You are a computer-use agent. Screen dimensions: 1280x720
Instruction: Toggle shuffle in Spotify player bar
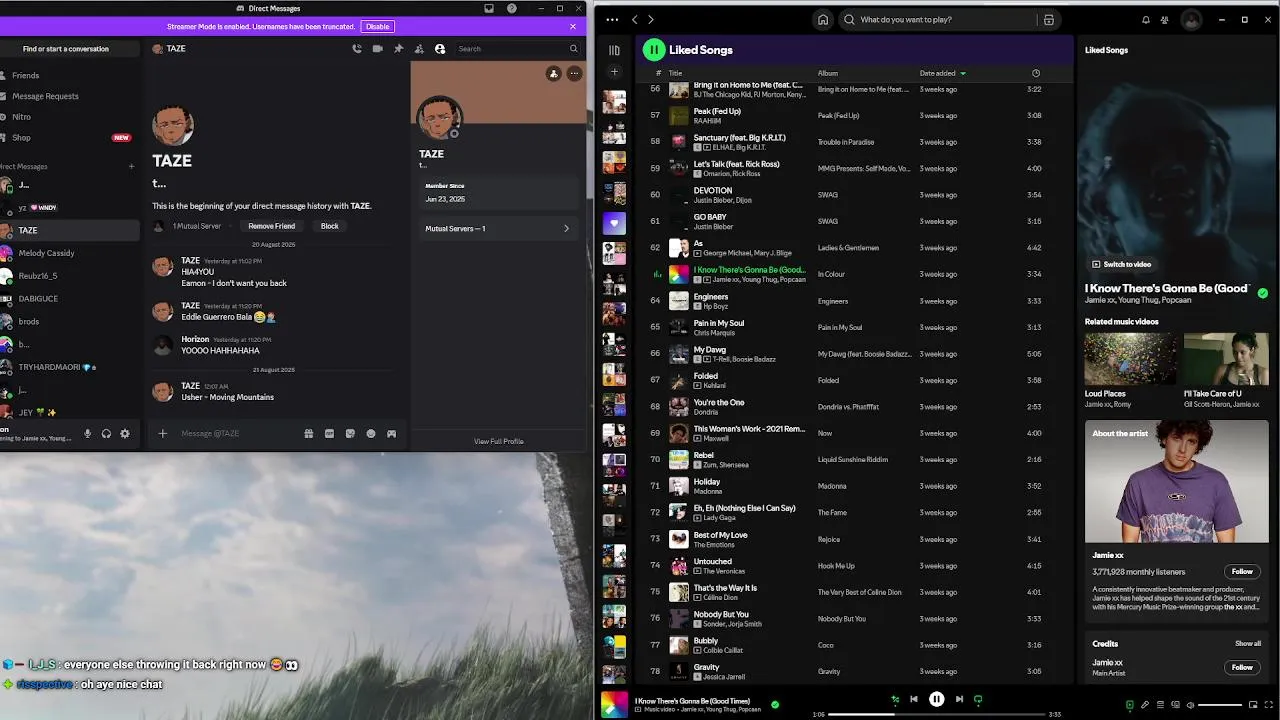pyautogui.click(x=895, y=699)
